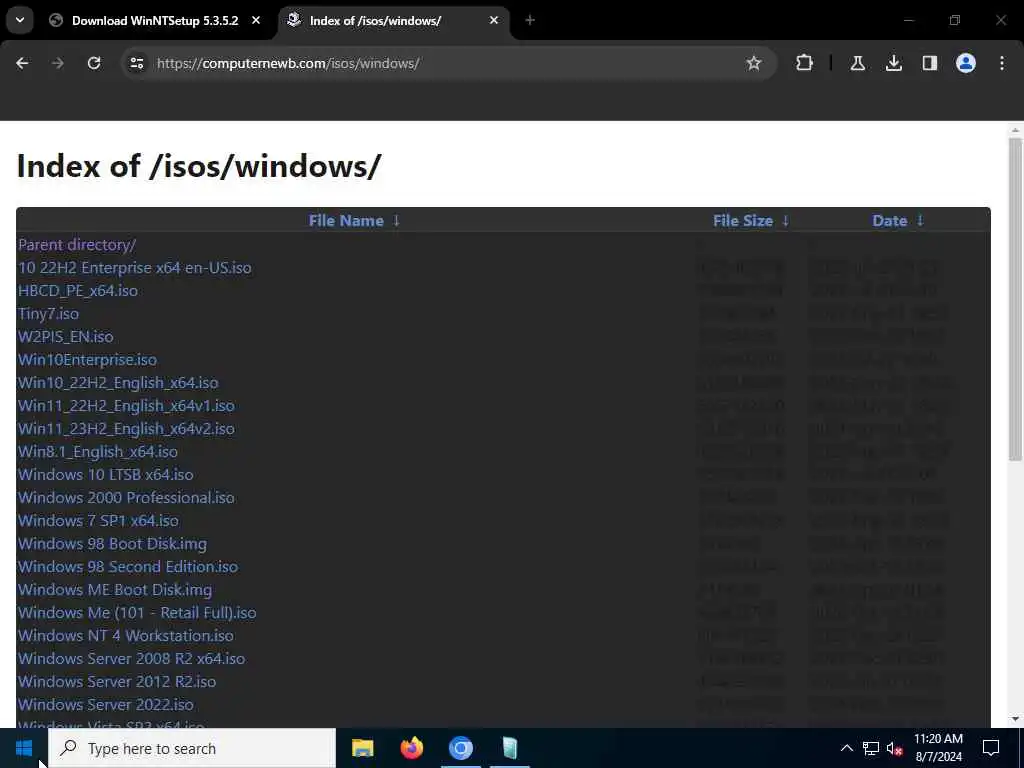The image size is (1024, 768).
Task: Download Windows ME Boot Disk.img
Action: click(115, 590)
